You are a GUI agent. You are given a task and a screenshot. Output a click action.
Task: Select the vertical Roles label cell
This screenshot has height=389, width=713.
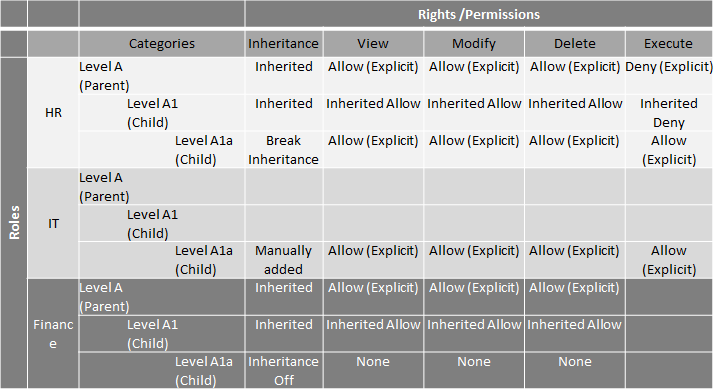14,222
